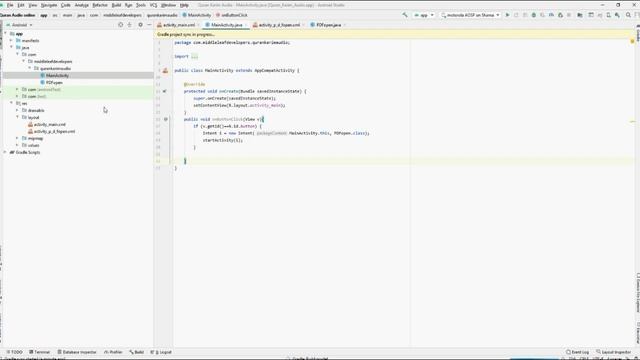The height and width of the screenshot is (360, 640).
Task: Open the TODO tool window
Action: point(14,352)
